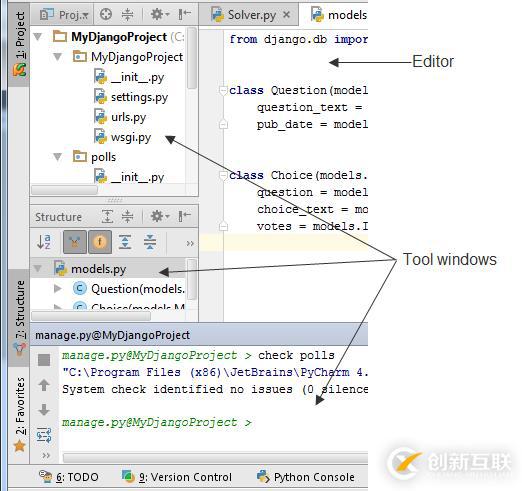Click the autoscroll icon in Structure title bar
522x491 pixels.
click(x=107, y=217)
